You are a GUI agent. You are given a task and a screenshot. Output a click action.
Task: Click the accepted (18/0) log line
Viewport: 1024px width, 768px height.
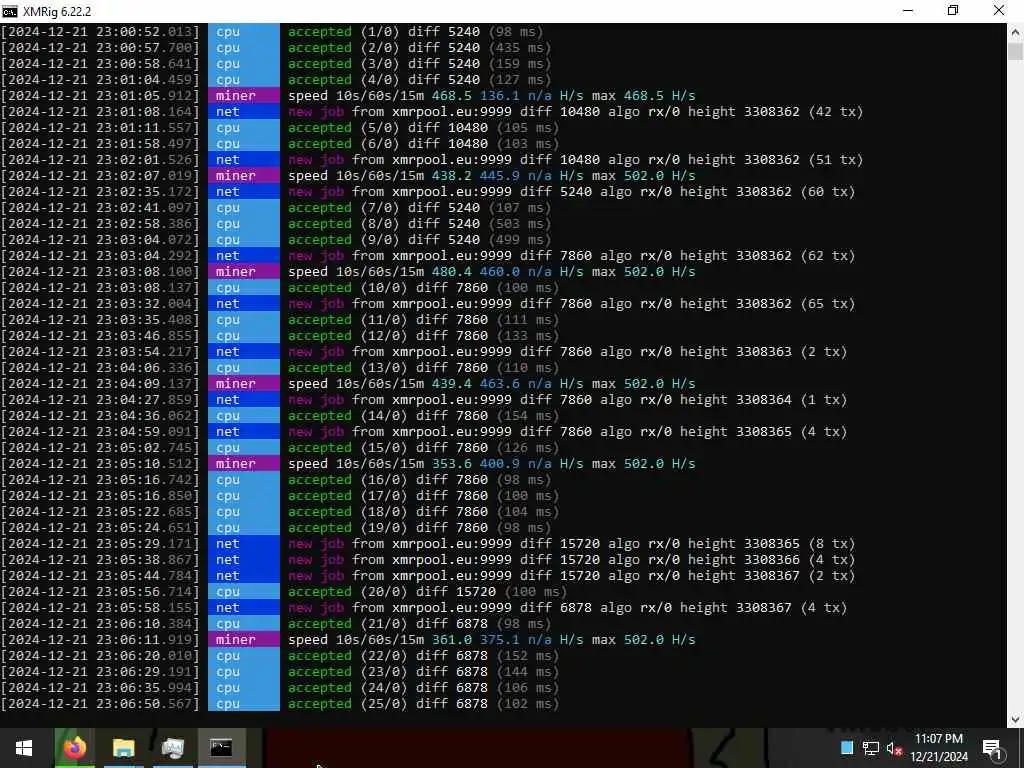(x=280, y=511)
